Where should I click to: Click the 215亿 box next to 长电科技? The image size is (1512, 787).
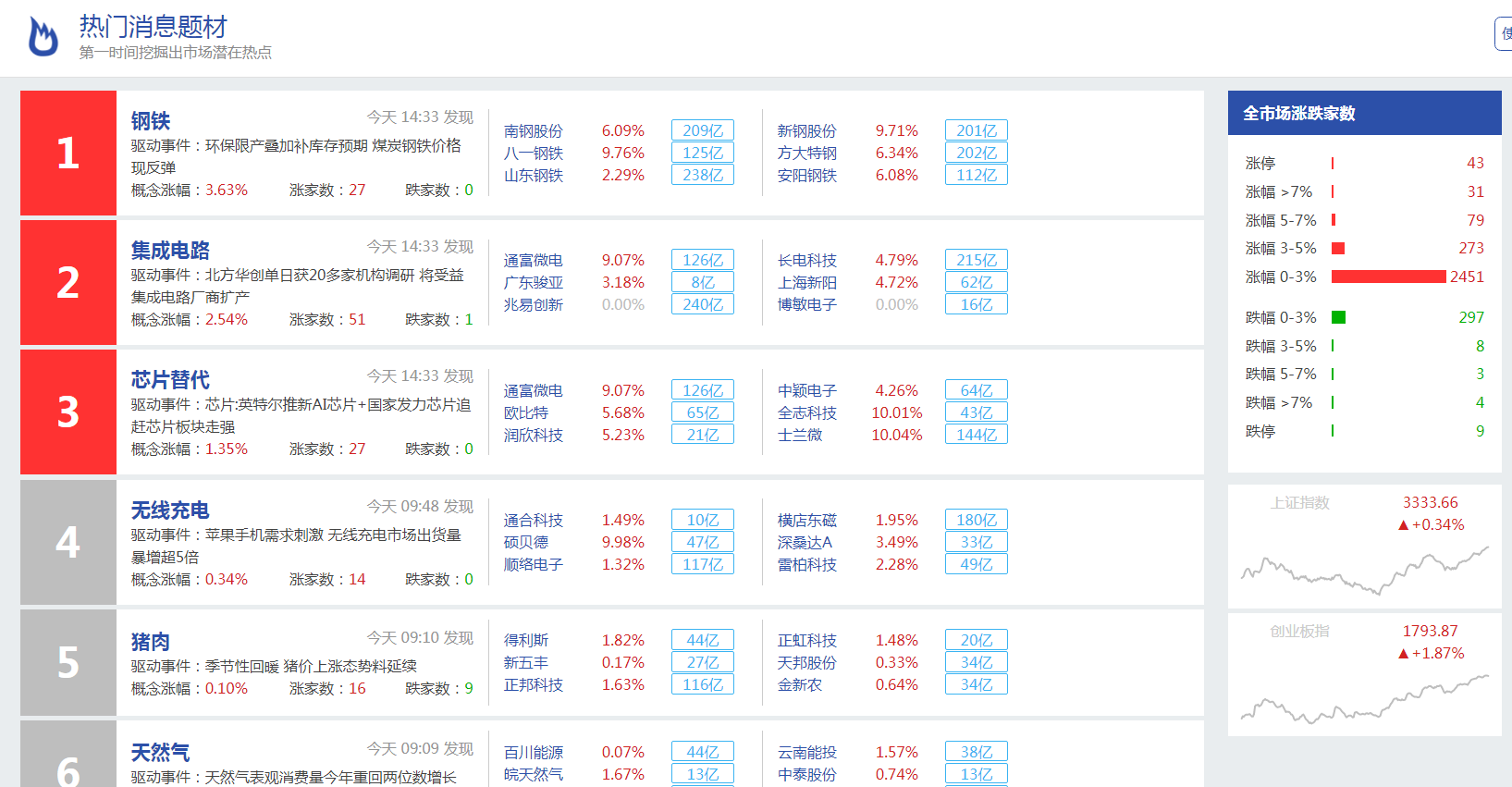tap(977, 260)
